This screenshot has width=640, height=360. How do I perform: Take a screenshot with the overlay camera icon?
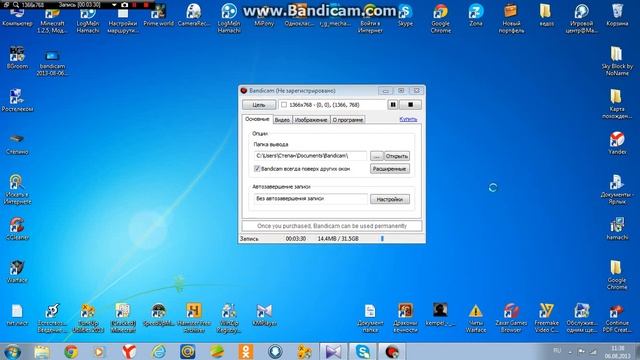[x=124, y=5]
